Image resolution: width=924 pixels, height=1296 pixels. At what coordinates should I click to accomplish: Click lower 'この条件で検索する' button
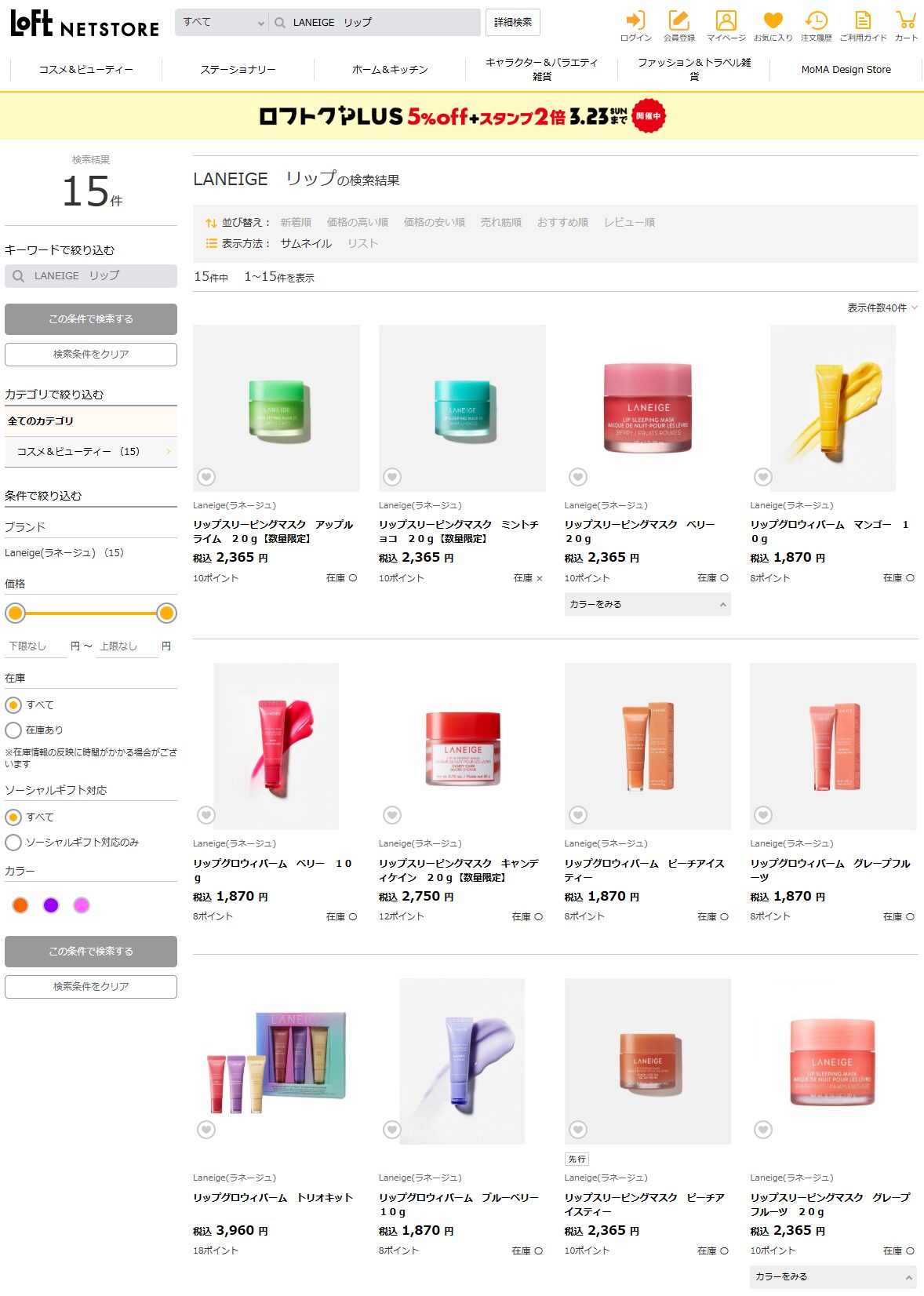pyautogui.click(x=91, y=952)
